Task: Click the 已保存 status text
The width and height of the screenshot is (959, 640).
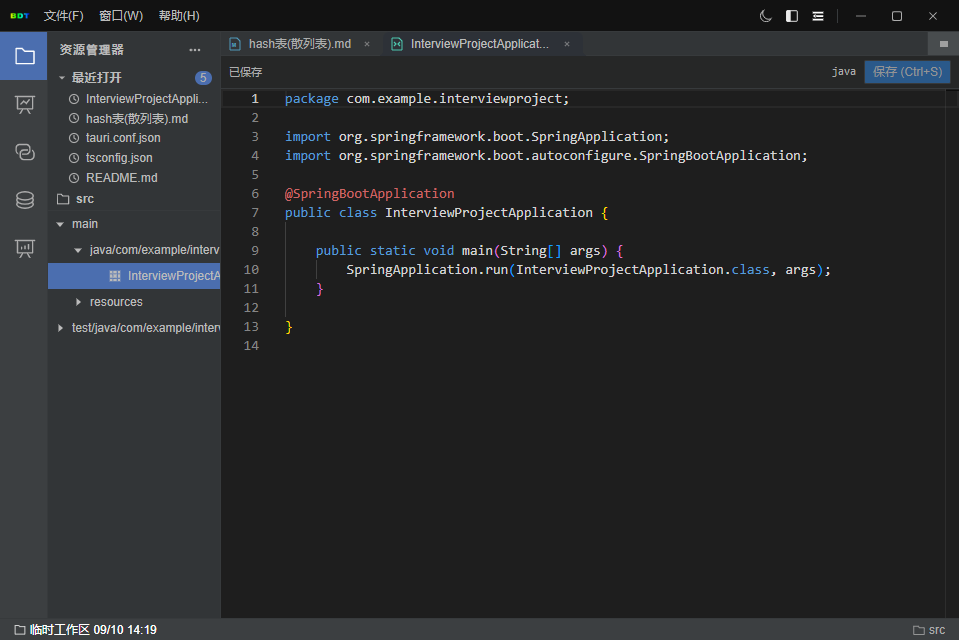Action: tap(245, 72)
